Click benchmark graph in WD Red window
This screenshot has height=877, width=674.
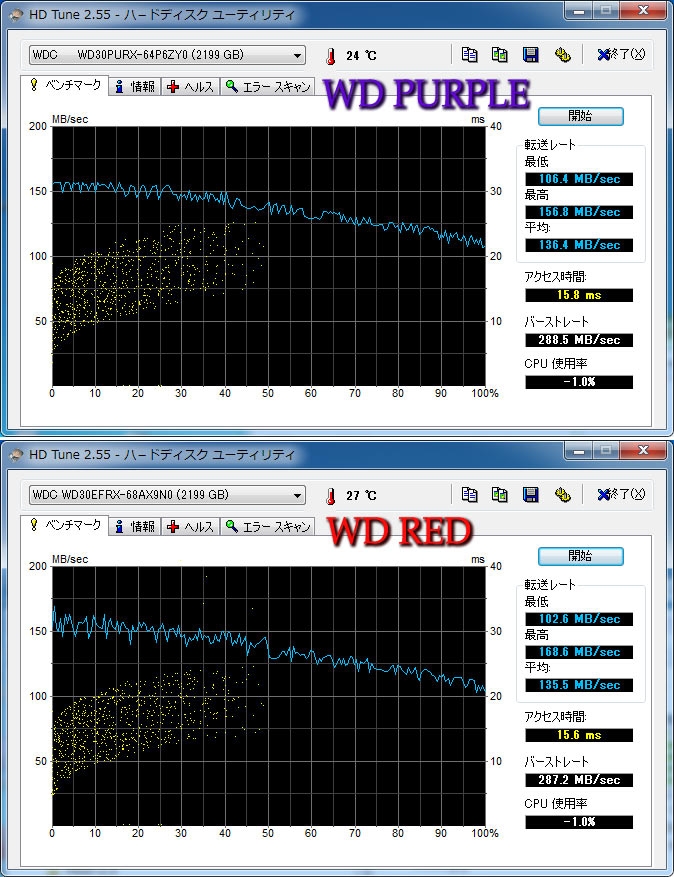[268, 696]
